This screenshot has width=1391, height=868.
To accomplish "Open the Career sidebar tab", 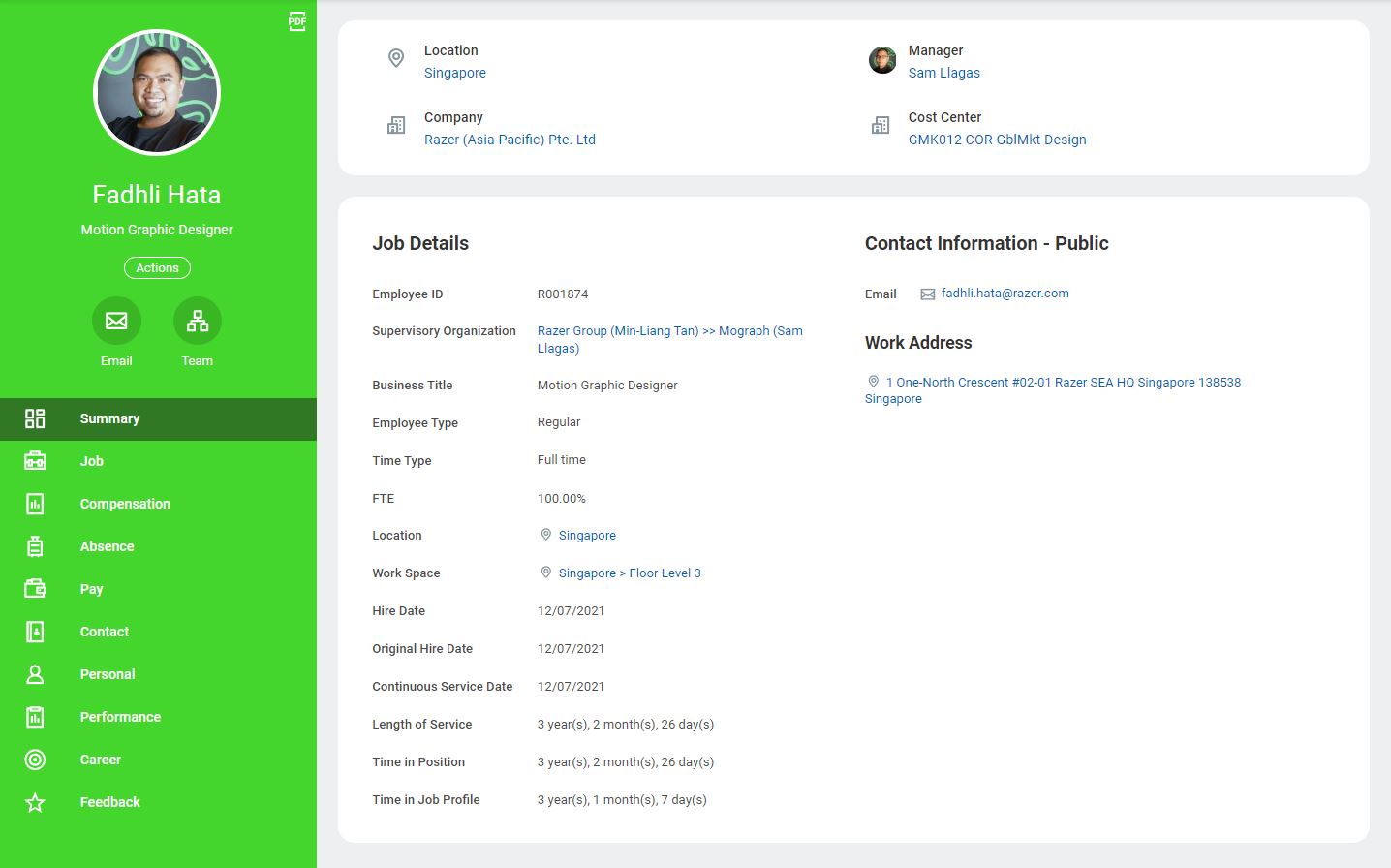I will click(158, 760).
